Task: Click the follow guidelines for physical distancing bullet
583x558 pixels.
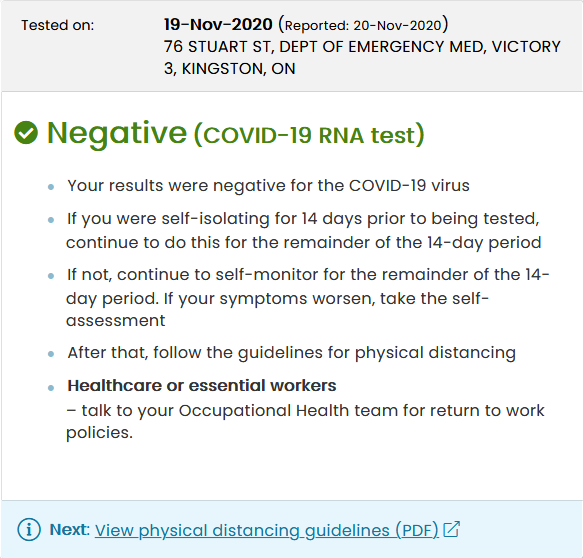Action: pyautogui.click(x=292, y=353)
